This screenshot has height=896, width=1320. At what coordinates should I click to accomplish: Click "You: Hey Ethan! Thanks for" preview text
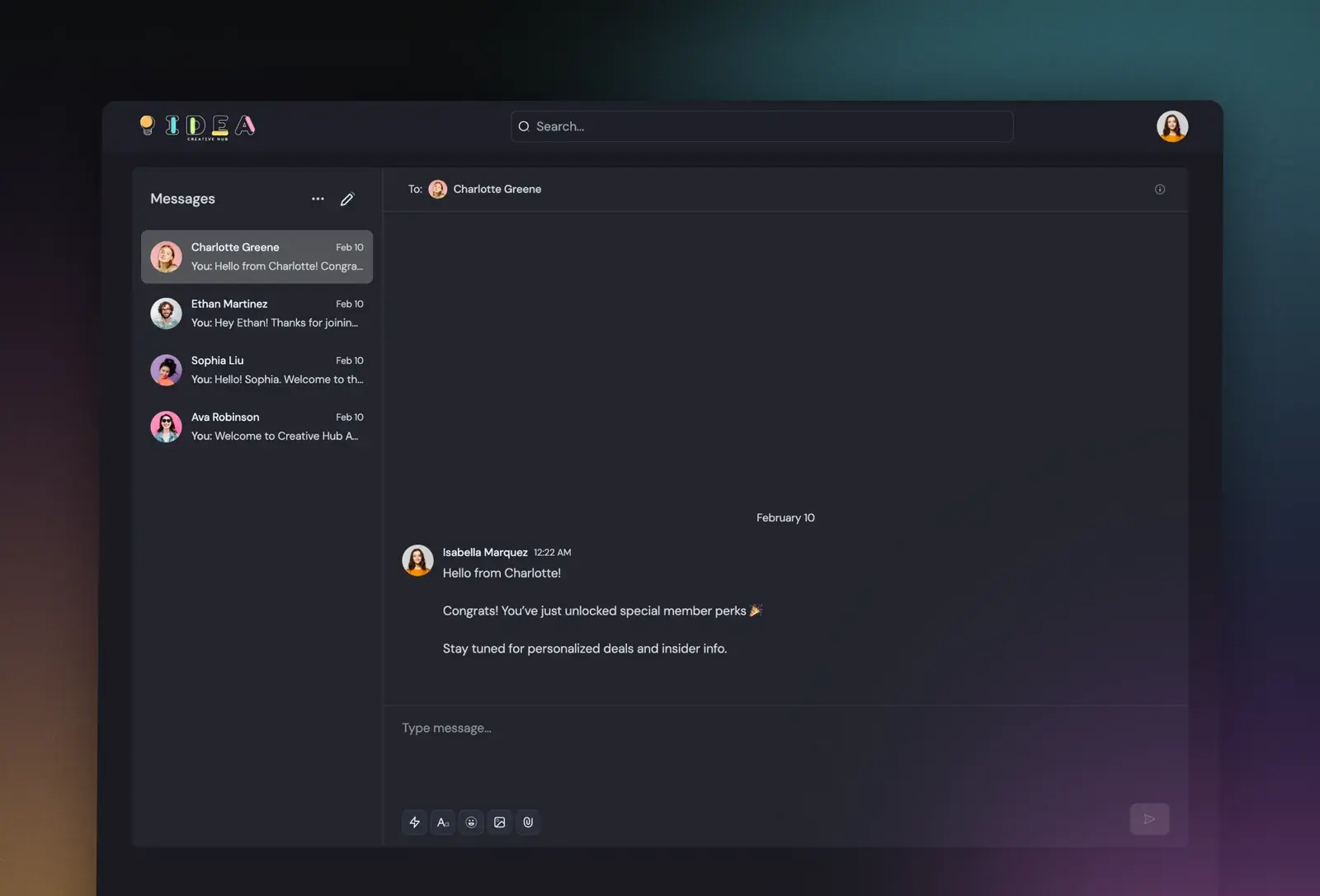click(275, 323)
